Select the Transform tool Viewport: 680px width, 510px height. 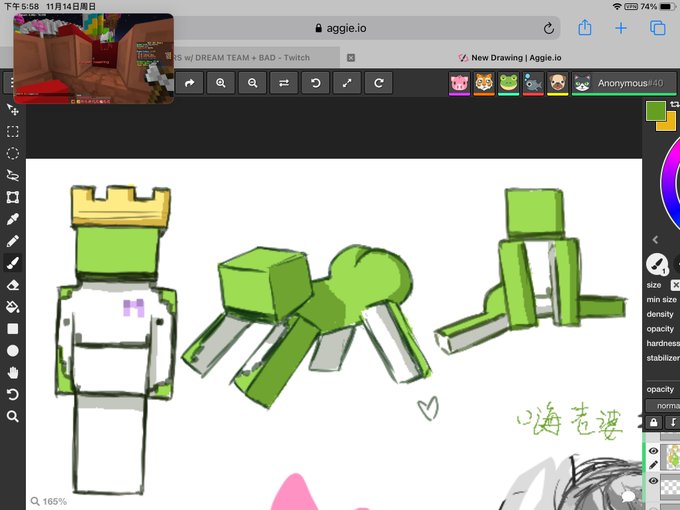(13, 197)
